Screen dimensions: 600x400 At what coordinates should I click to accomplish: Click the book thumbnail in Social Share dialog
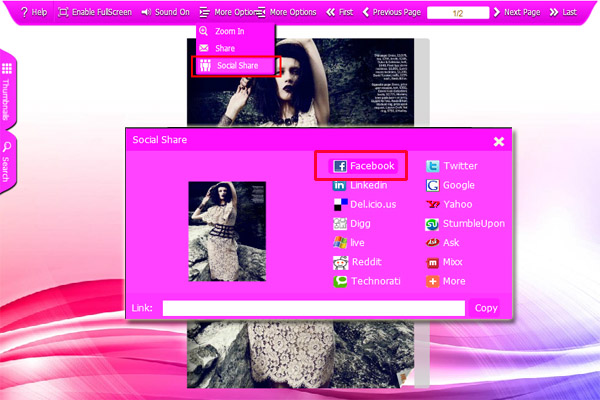coord(227,231)
